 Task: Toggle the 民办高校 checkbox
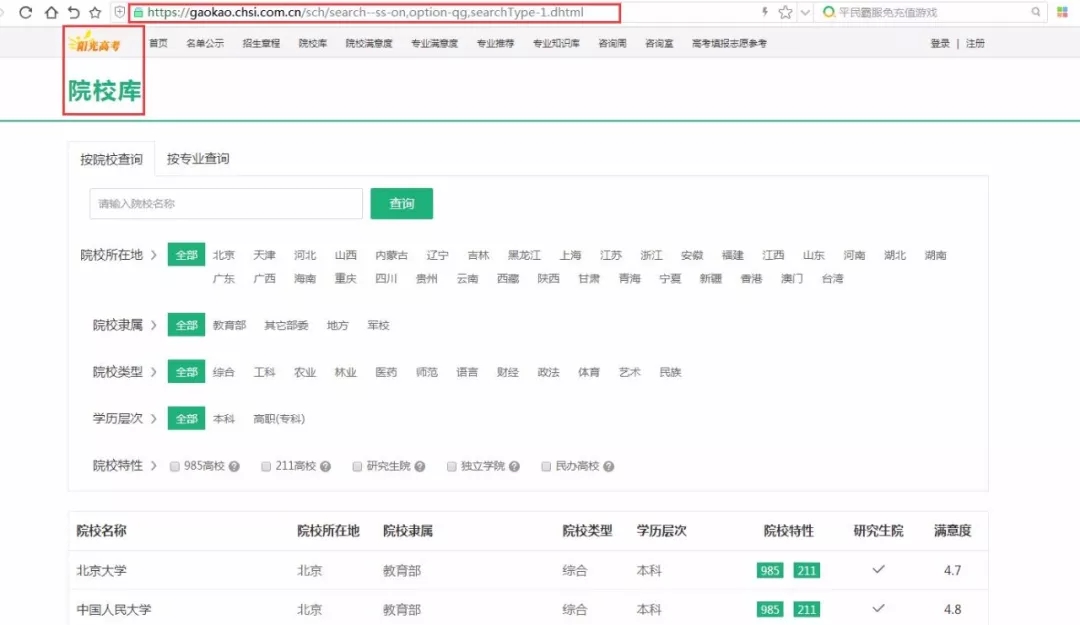pos(546,466)
